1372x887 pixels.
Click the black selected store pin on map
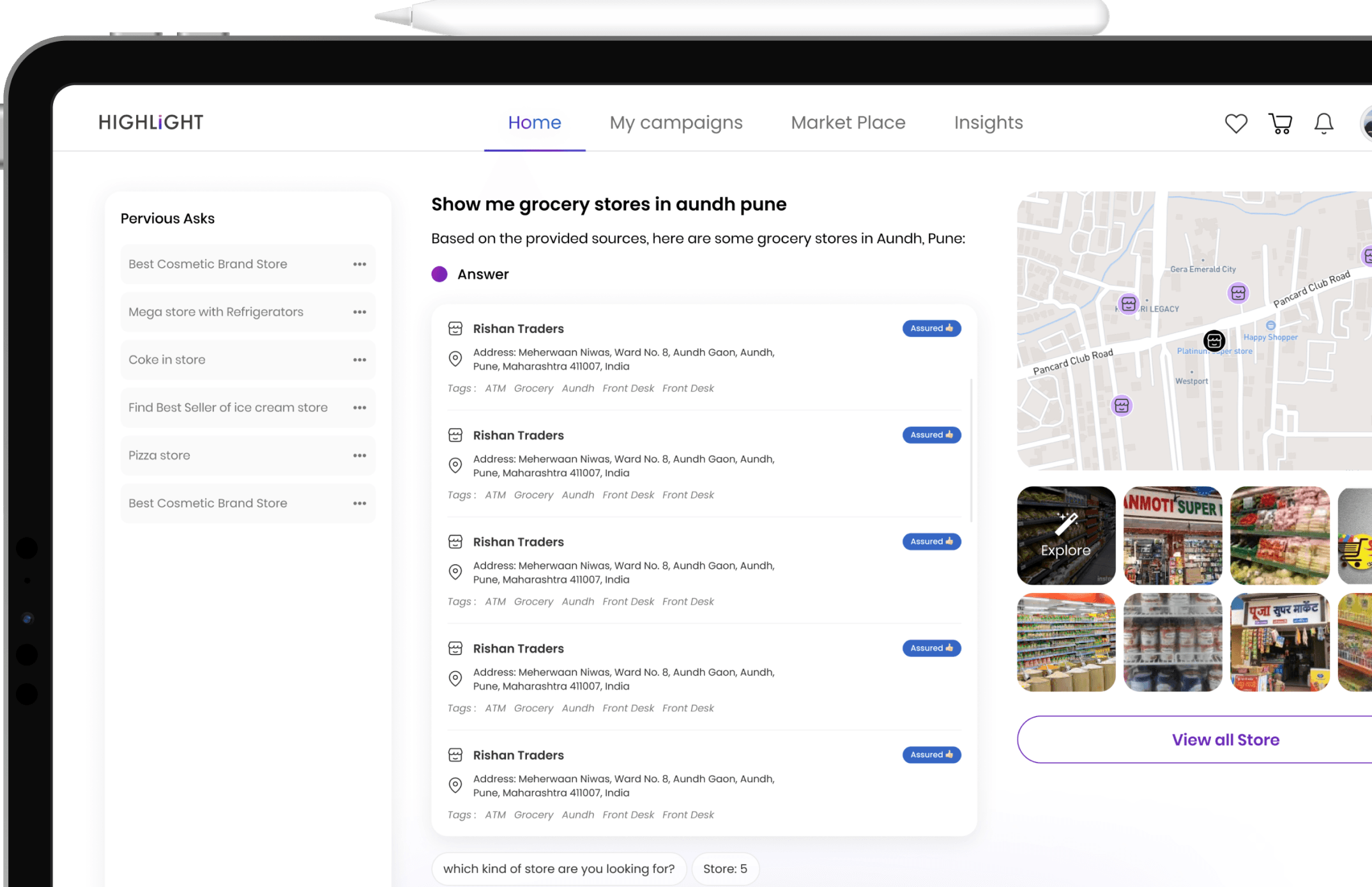pos(1214,341)
